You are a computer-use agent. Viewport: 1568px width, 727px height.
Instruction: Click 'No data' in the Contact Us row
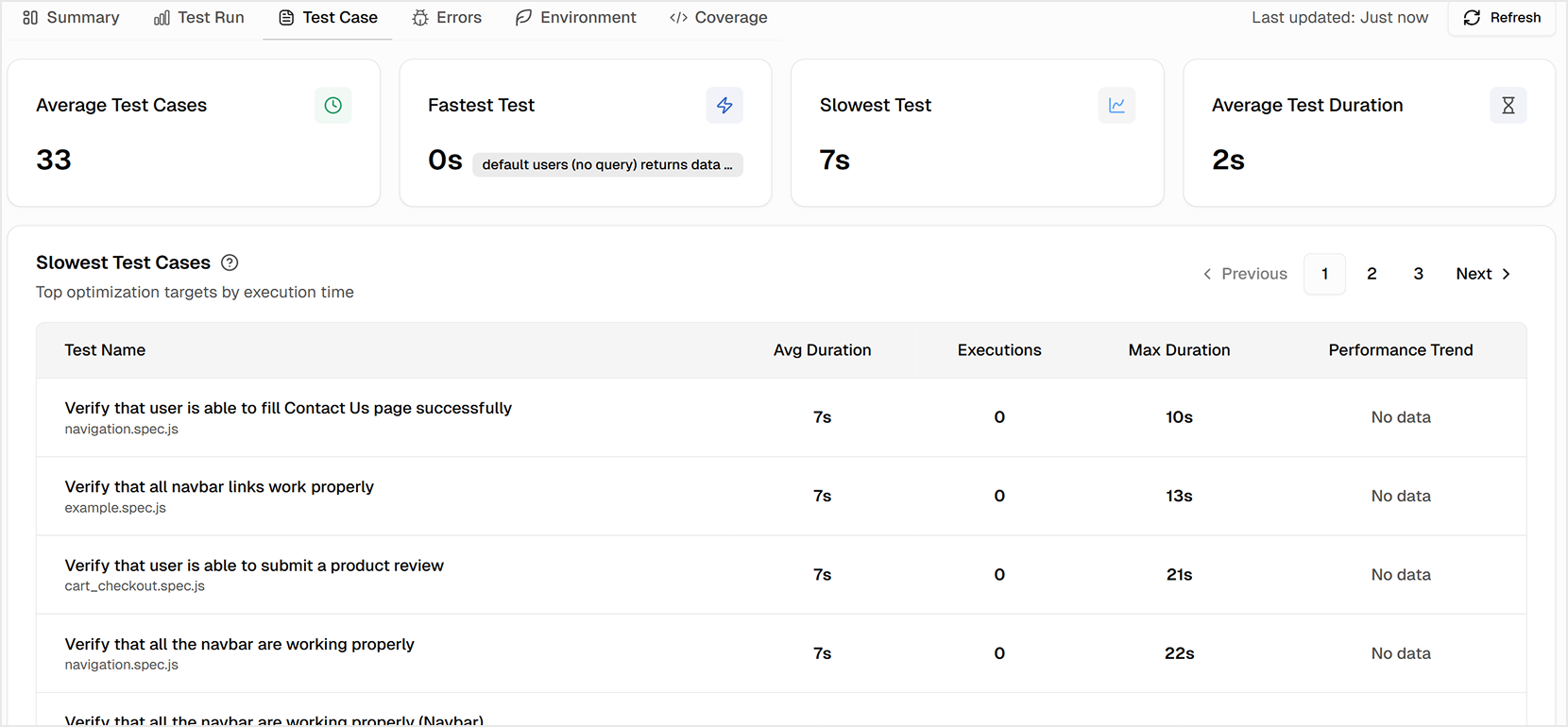1401,417
